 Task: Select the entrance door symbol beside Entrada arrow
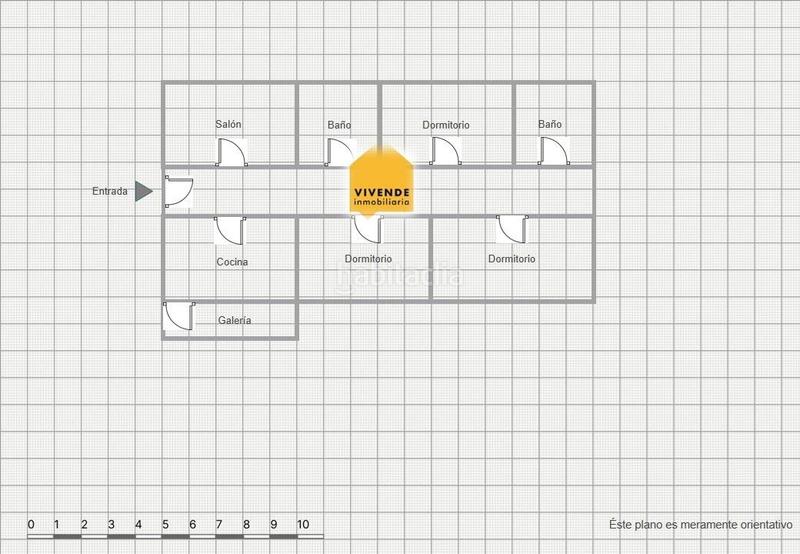(178, 191)
